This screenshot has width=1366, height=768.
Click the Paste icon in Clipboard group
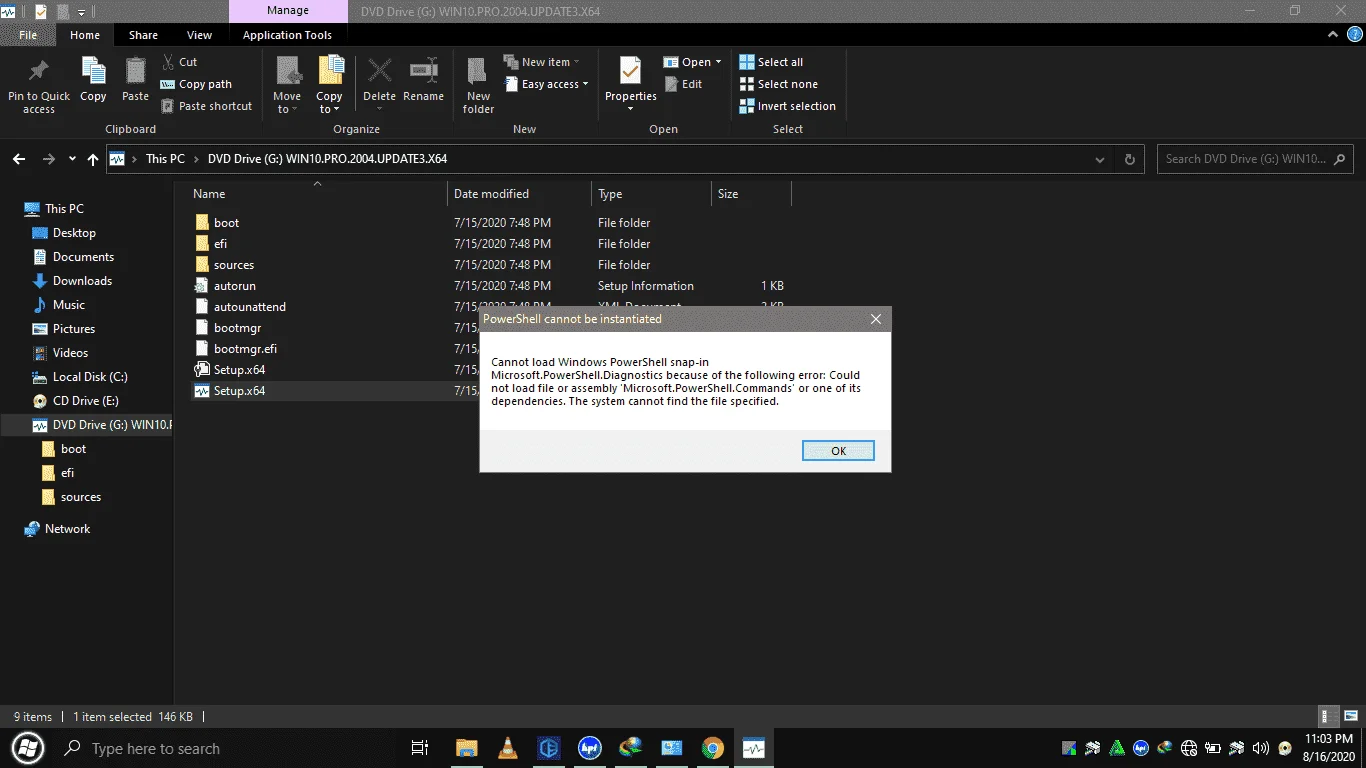pos(135,72)
